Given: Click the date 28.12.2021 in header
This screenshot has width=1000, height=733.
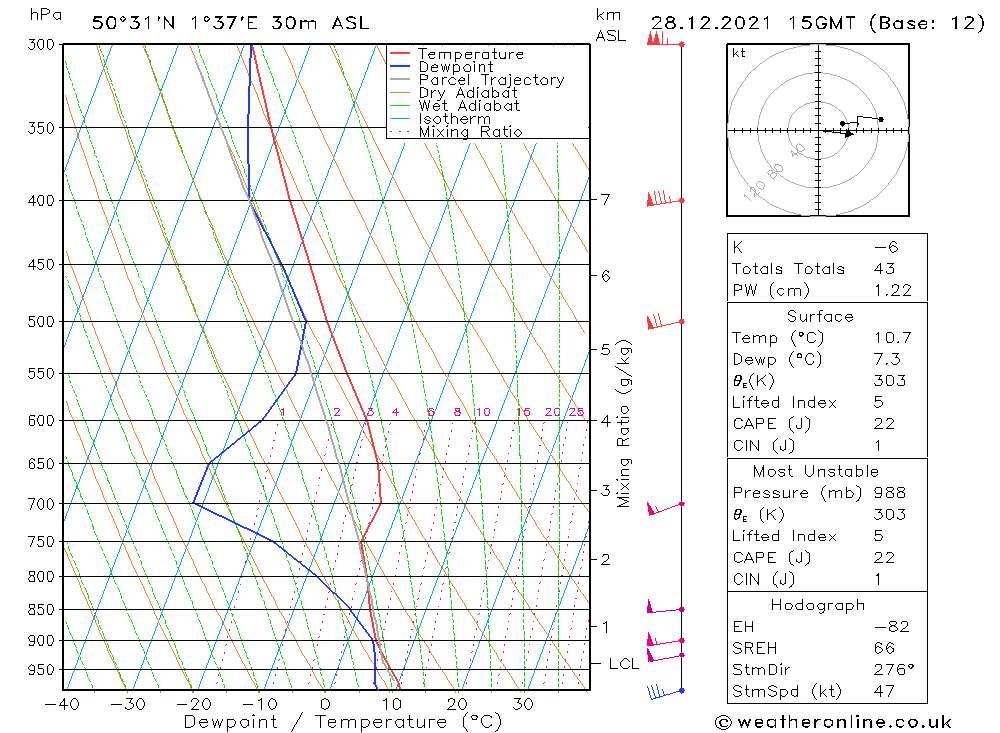Looking at the screenshot, I should pyautogui.click(x=710, y=23).
